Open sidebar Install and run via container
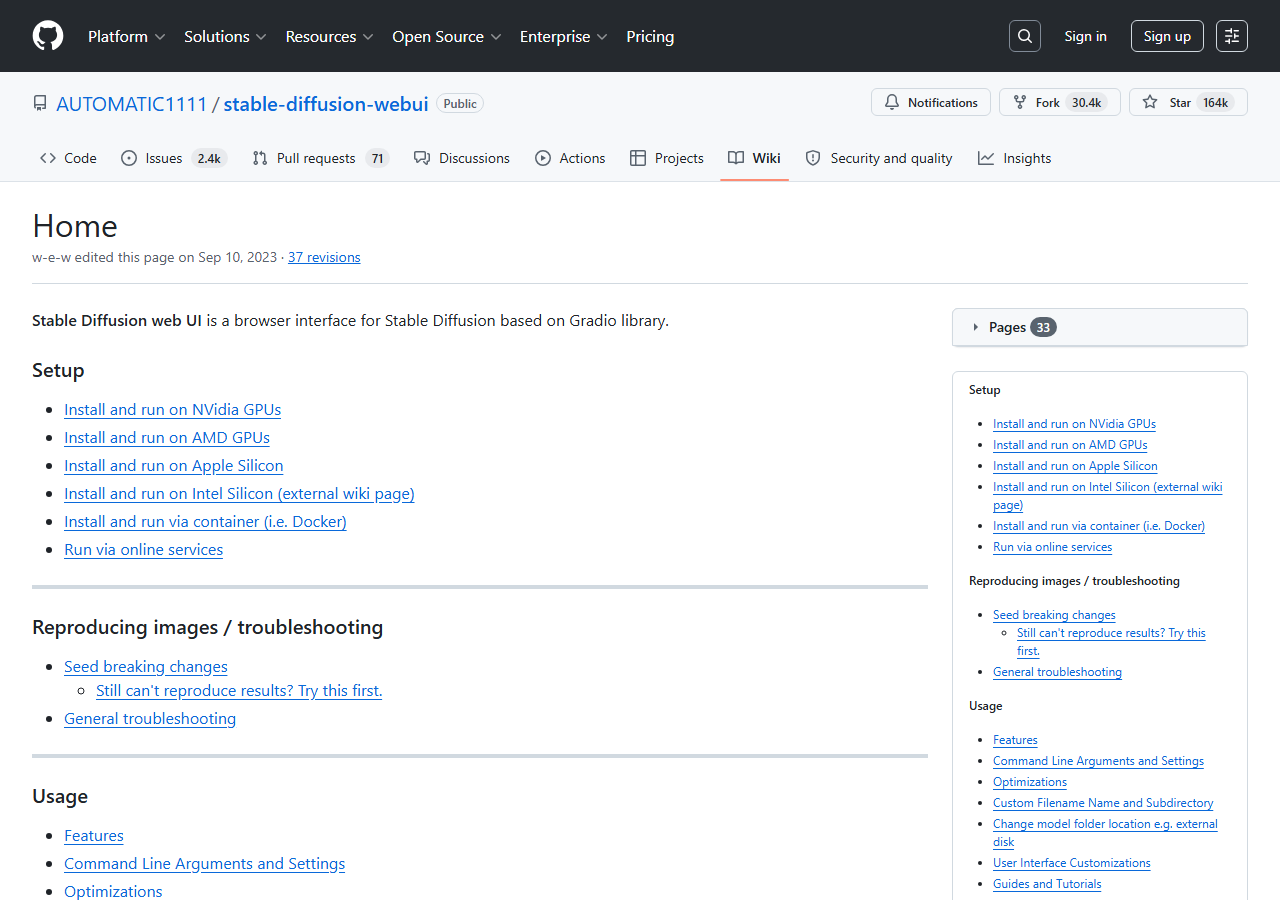Viewport: 1280px width, 900px height. pyautogui.click(x=1099, y=526)
